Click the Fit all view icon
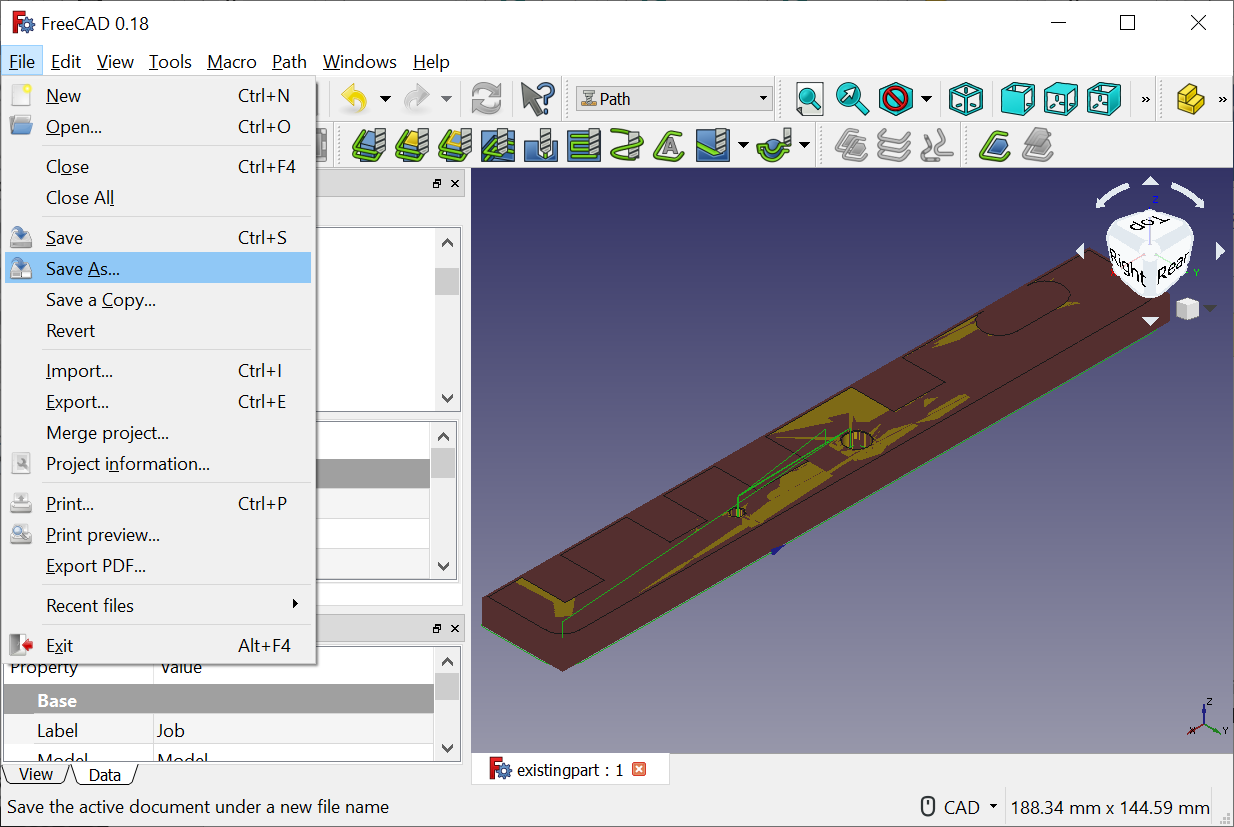 point(809,98)
